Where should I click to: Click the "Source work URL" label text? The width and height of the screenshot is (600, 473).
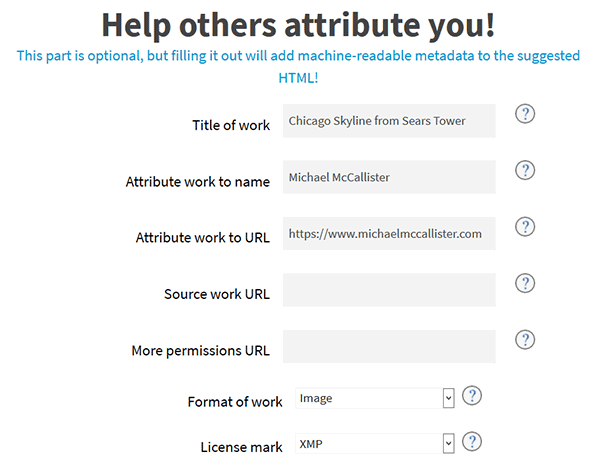pyautogui.click(x=217, y=295)
